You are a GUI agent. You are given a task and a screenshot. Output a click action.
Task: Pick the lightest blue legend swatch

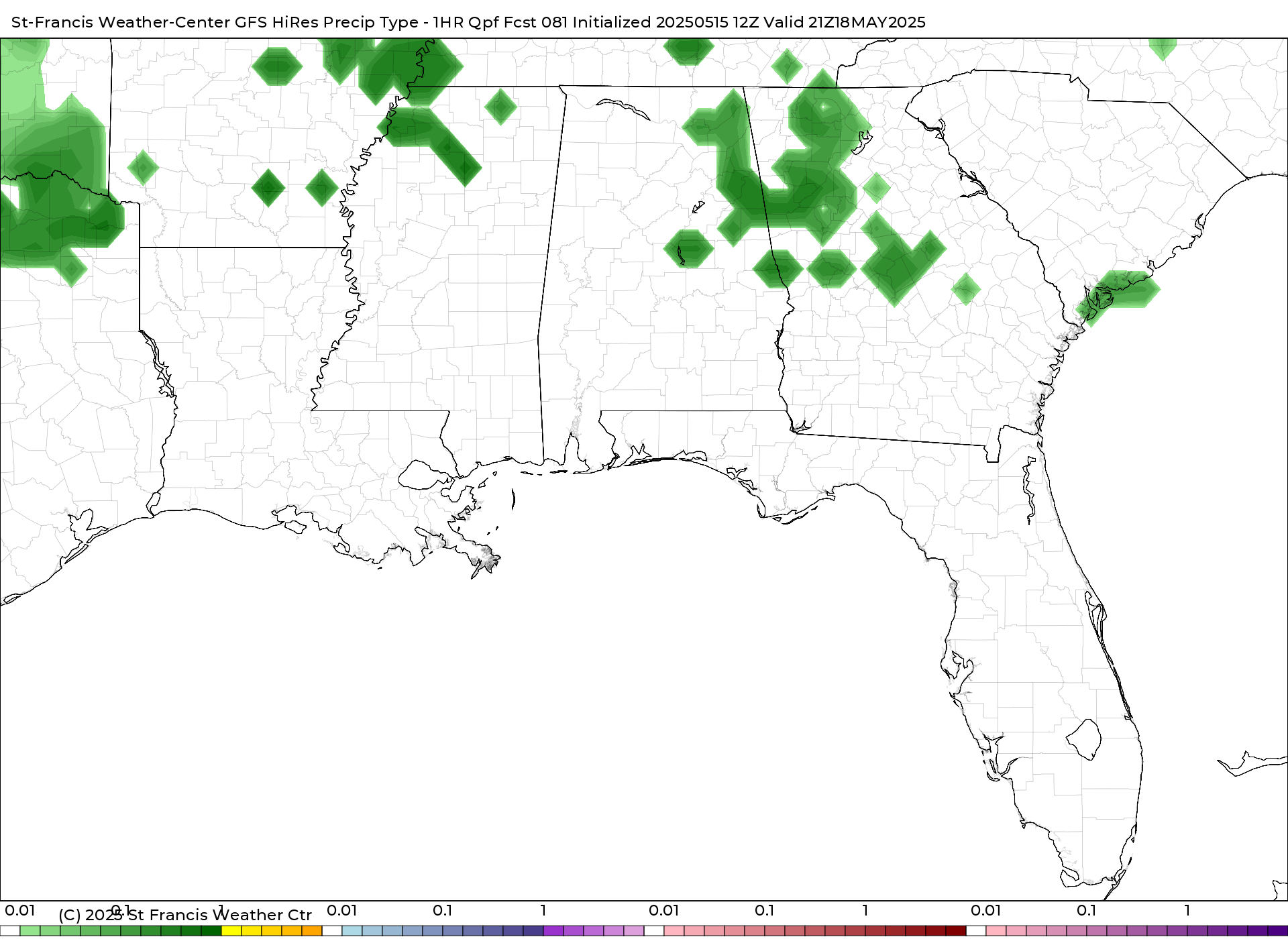point(352,931)
